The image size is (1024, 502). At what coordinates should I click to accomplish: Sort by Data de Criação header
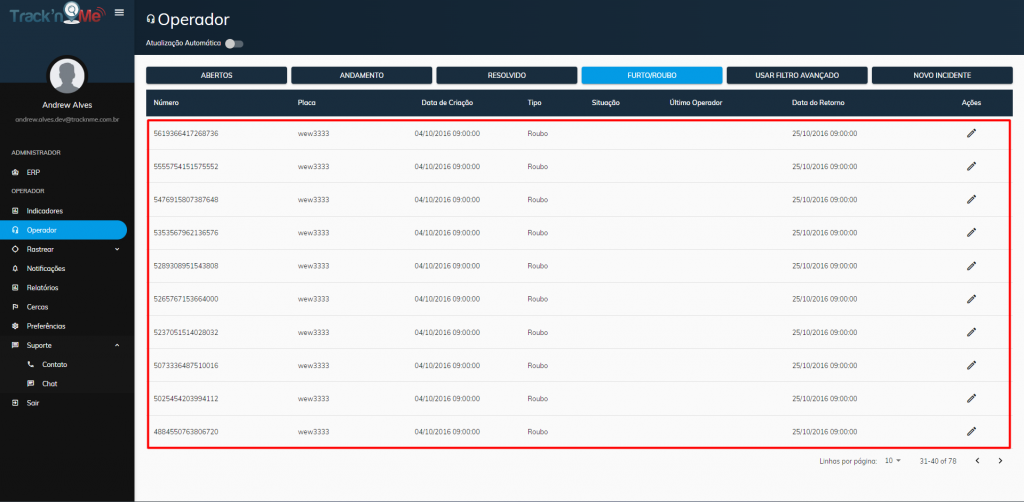click(447, 103)
